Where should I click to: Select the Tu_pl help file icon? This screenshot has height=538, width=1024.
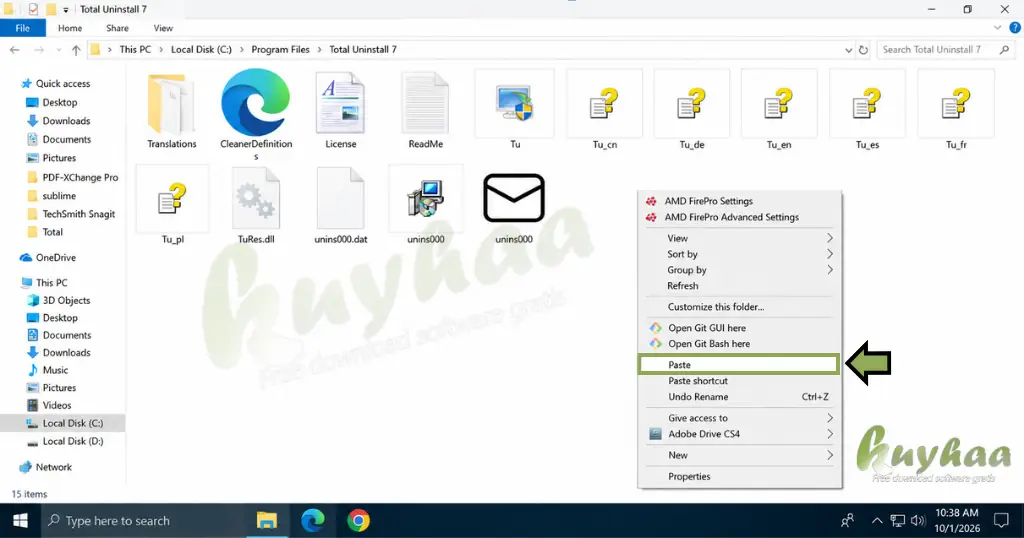(172, 199)
